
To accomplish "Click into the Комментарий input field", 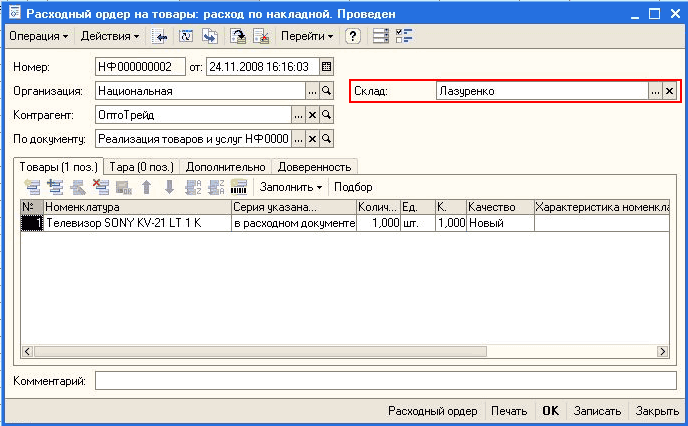I will pyautogui.click(x=386, y=381).
